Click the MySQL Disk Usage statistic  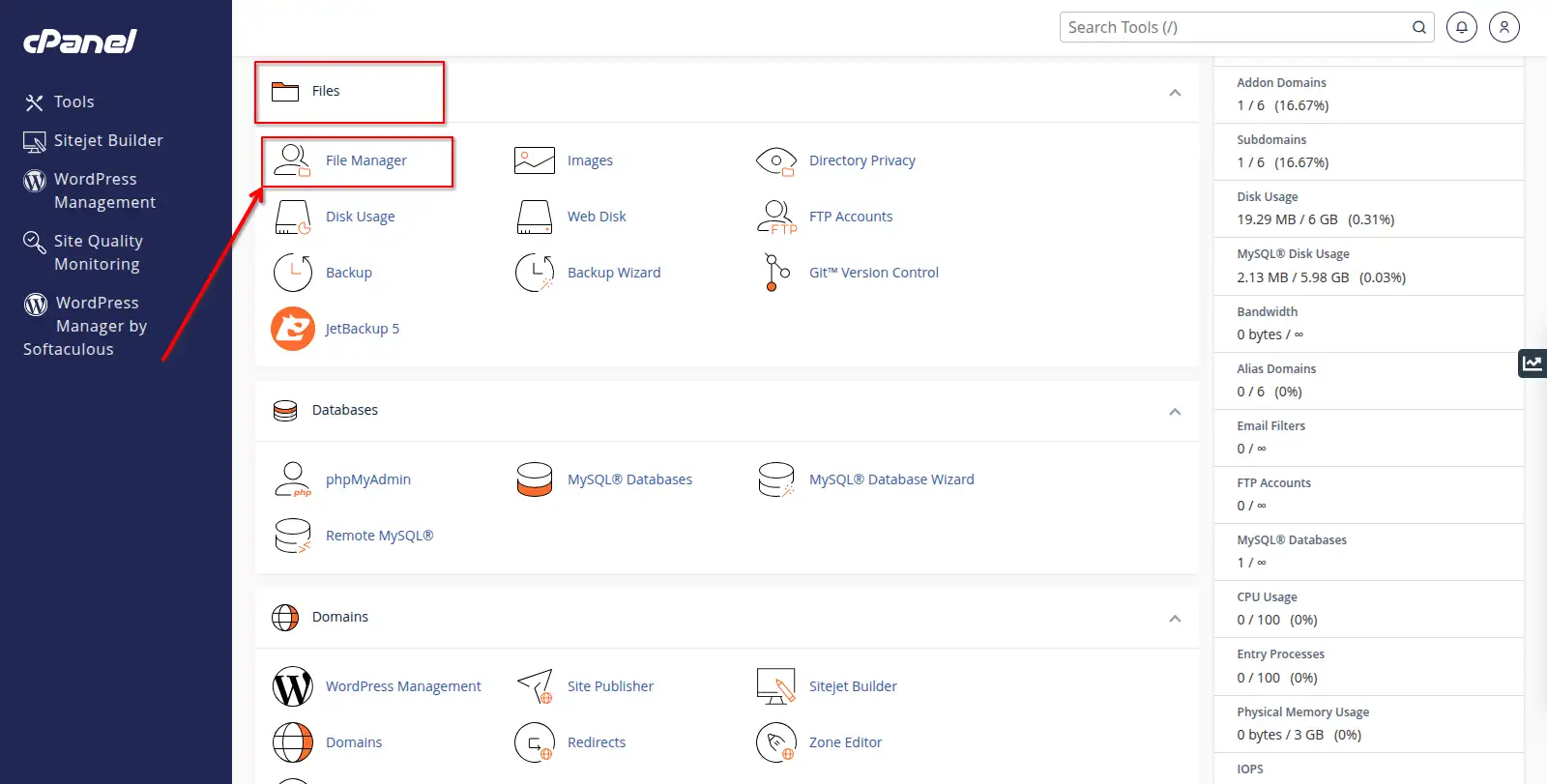click(1369, 266)
